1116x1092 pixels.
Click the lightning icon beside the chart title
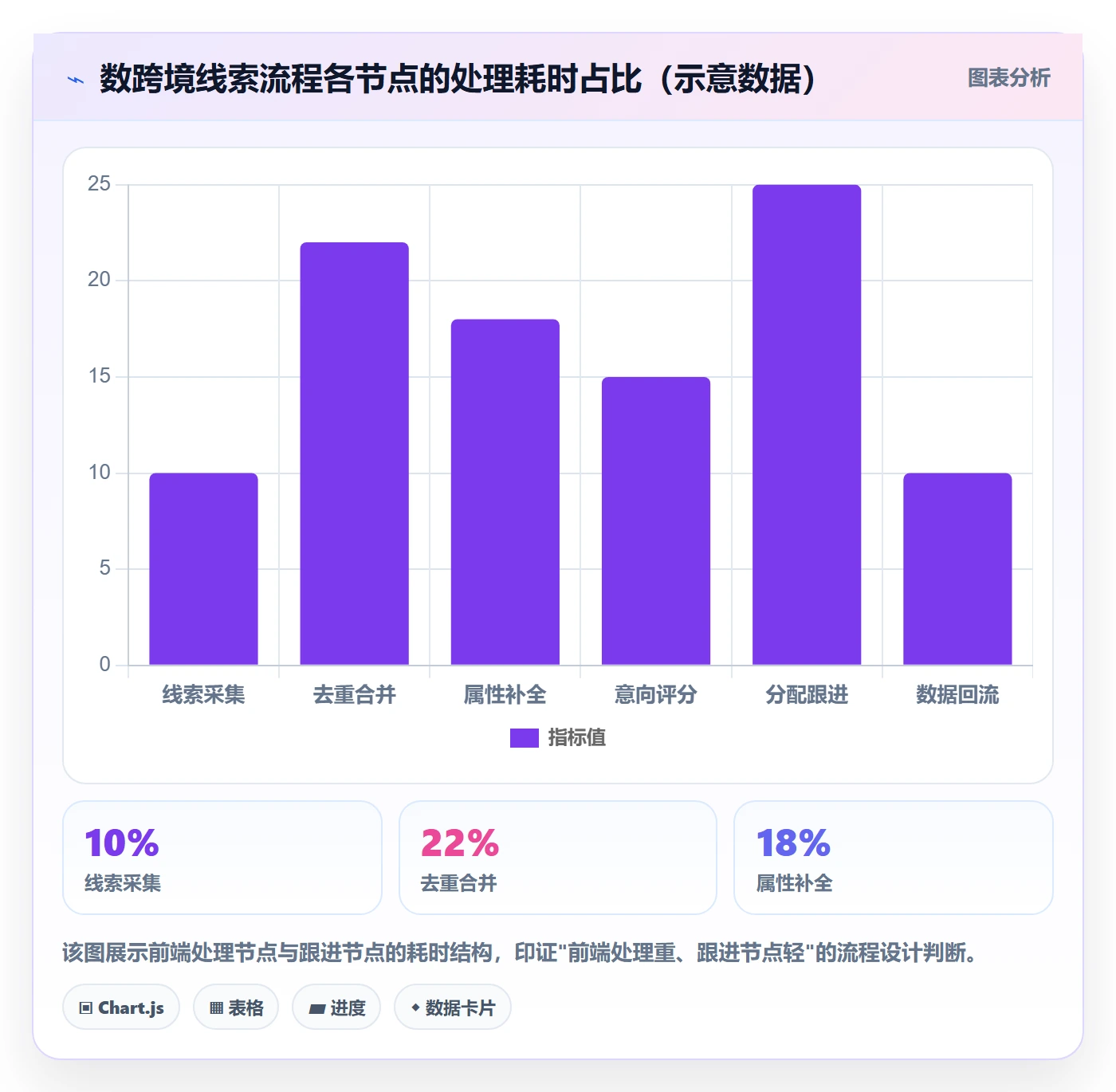76,80
